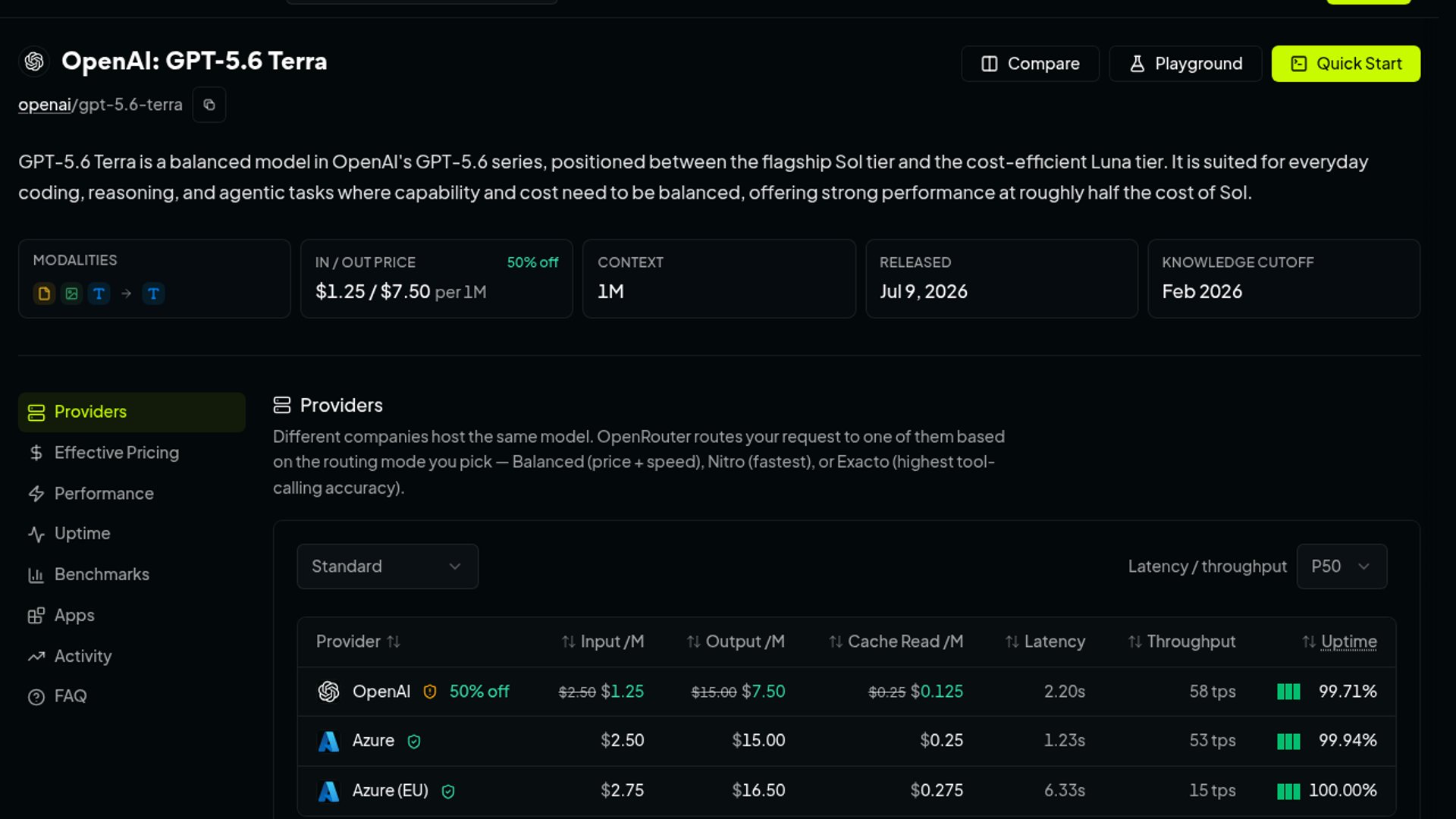1456x819 pixels.
Task: Click the grid icon beside Apps
Action: (x=36, y=616)
